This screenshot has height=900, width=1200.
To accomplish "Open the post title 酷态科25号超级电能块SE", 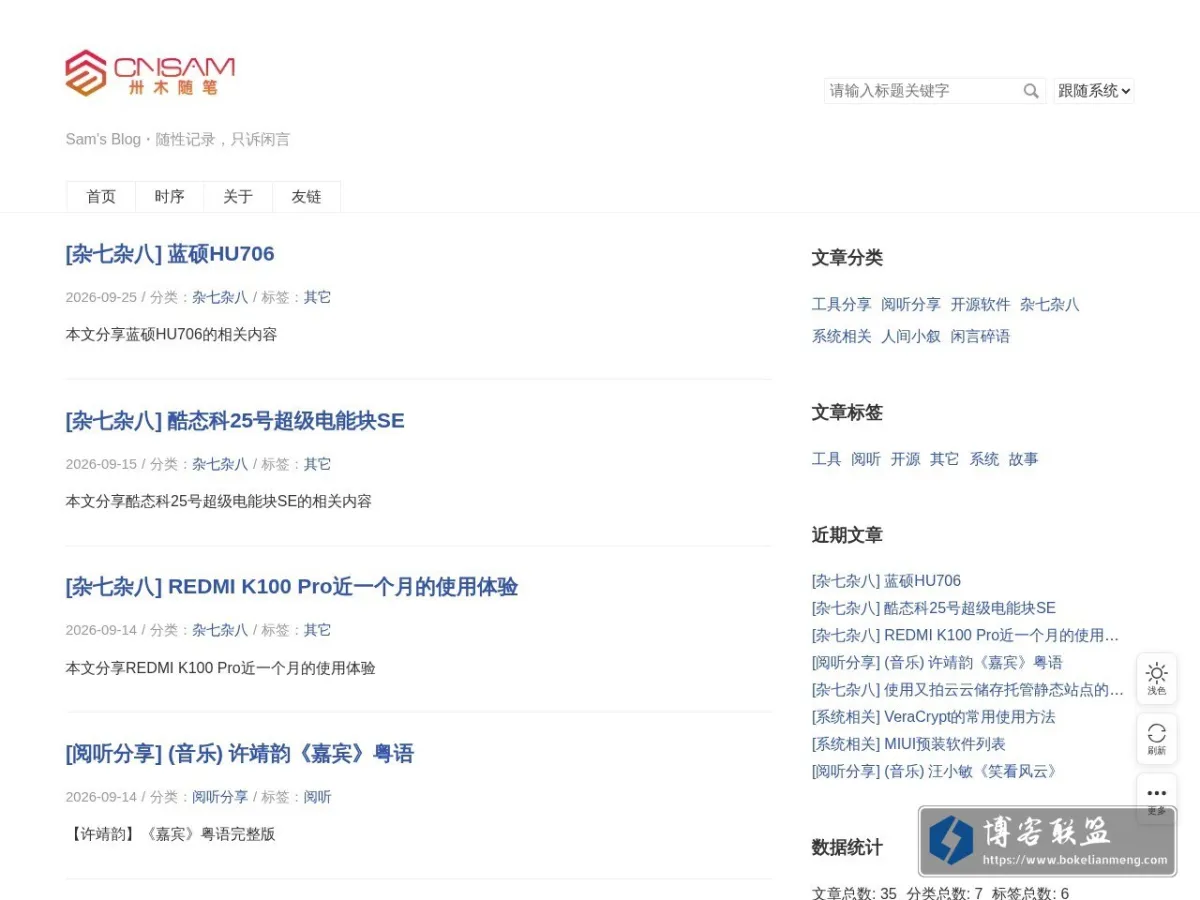I will (235, 421).
